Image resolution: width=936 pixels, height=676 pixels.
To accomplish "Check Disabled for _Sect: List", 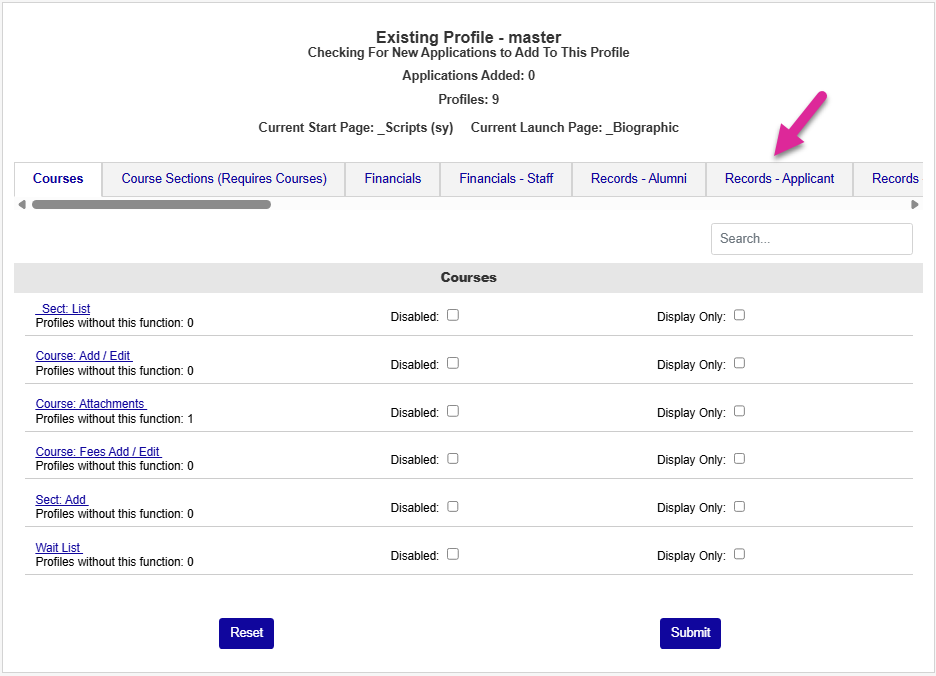I will point(453,315).
